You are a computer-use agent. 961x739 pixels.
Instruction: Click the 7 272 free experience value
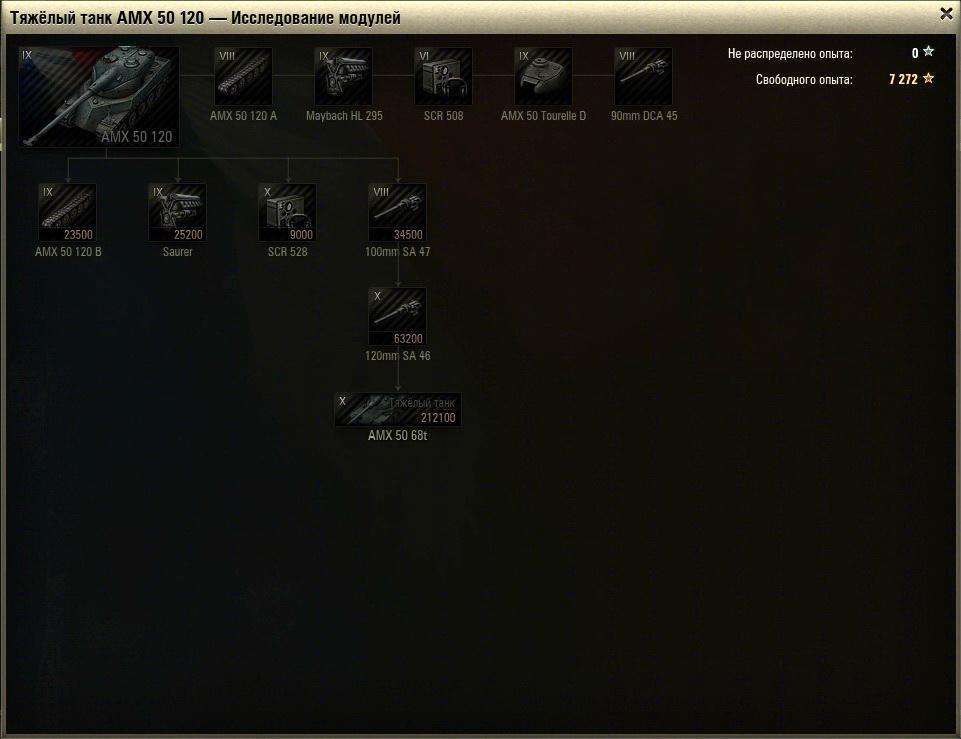(x=903, y=79)
